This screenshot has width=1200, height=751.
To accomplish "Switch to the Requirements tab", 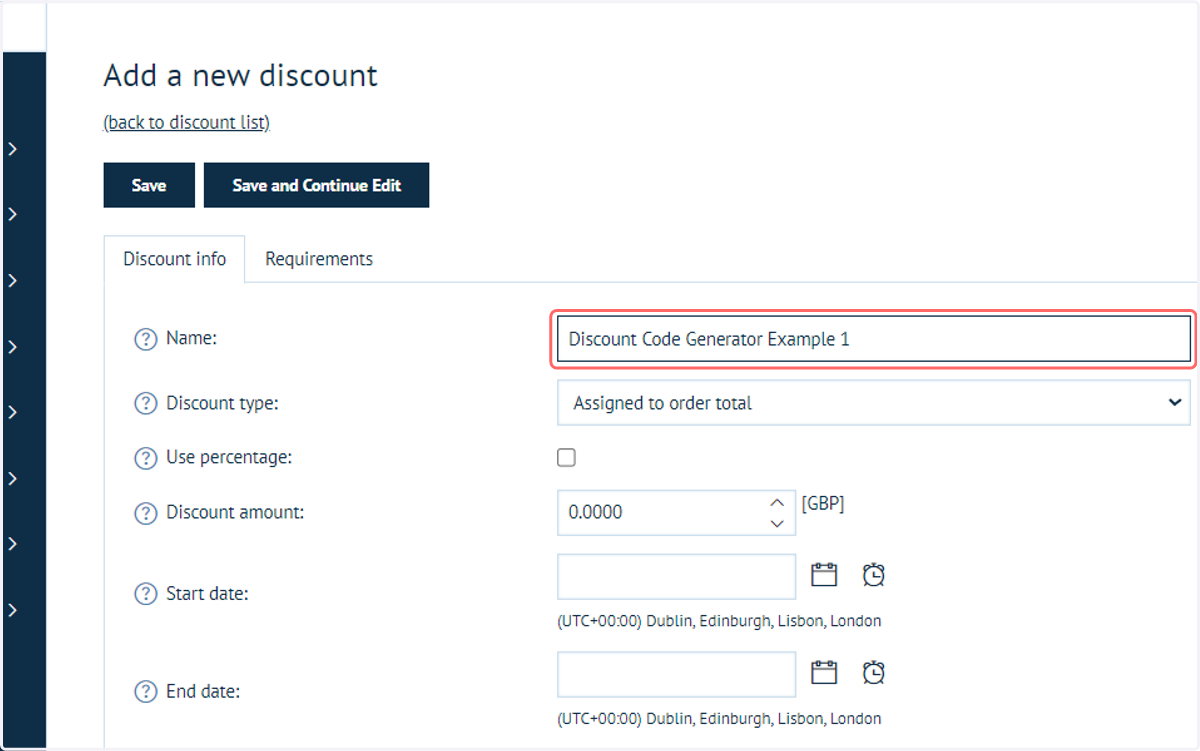I will coord(319,259).
